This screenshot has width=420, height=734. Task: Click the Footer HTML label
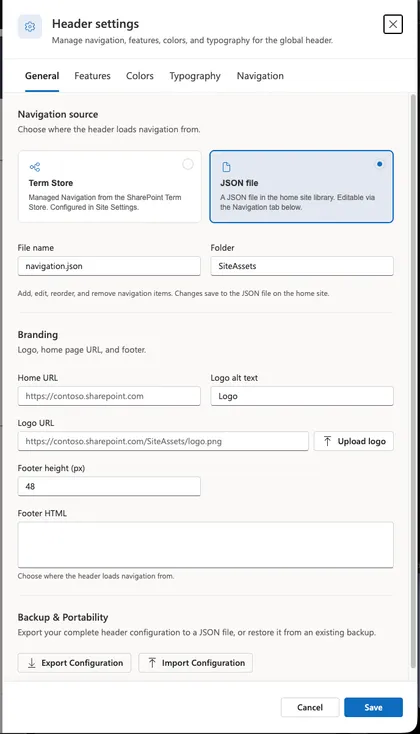tap(42, 513)
